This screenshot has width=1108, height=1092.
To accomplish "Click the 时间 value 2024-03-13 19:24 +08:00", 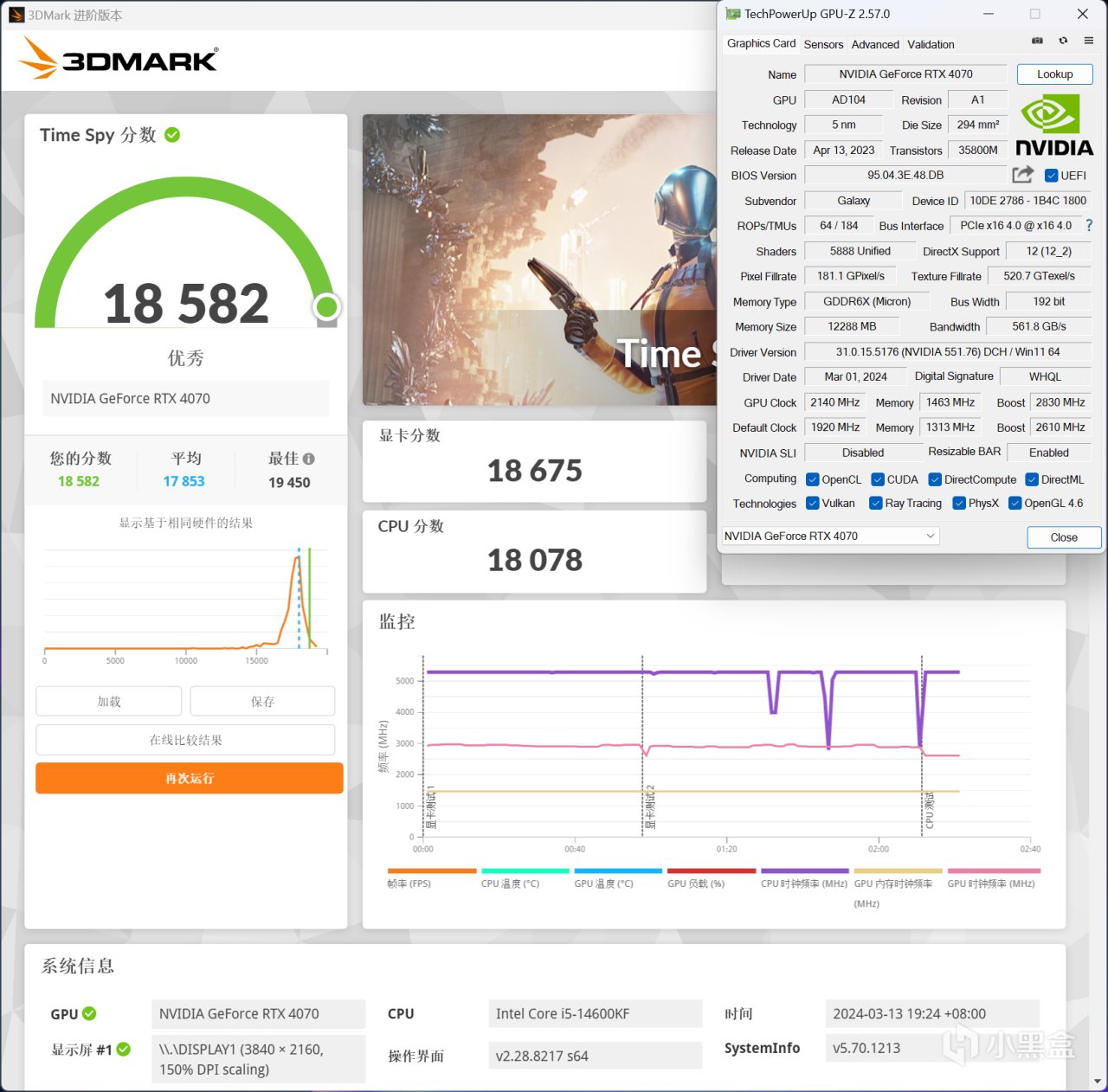I will pyautogui.click(x=932, y=1013).
